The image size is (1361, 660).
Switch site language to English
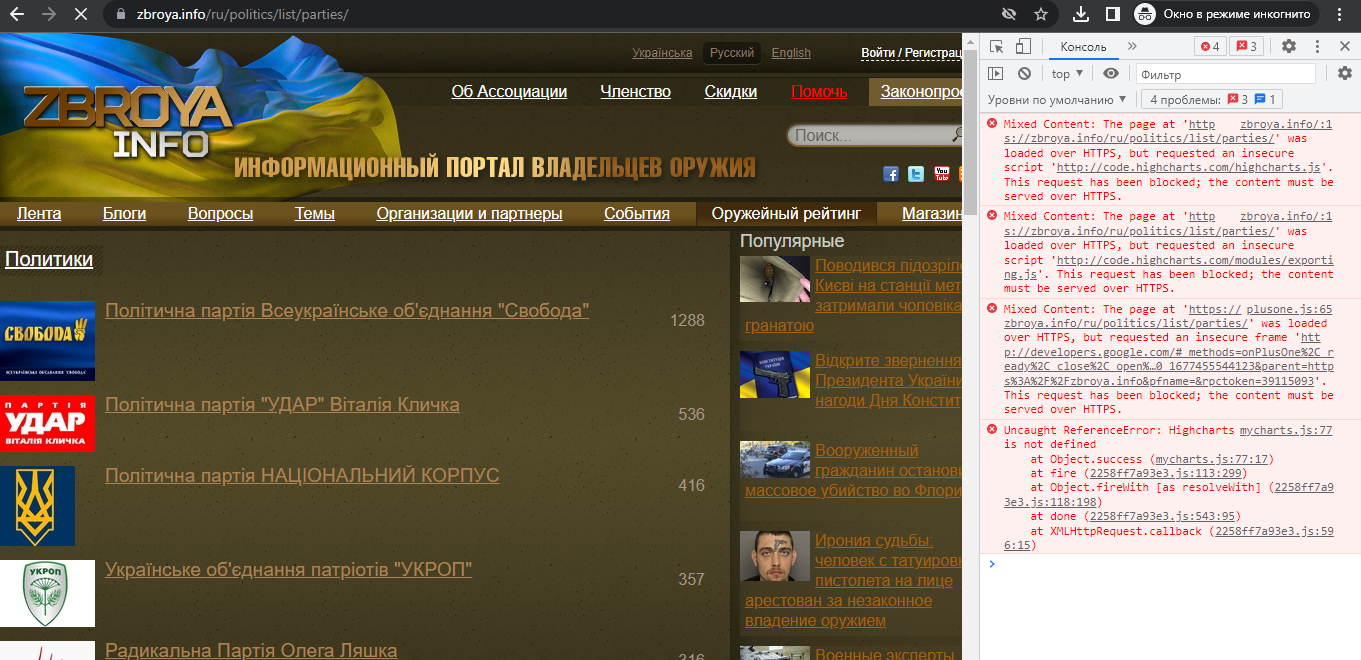tap(791, 53)
